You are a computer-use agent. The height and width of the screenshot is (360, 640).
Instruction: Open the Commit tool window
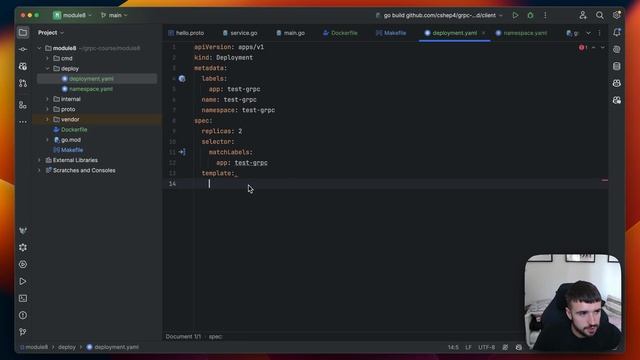click(x=23, y=49)
